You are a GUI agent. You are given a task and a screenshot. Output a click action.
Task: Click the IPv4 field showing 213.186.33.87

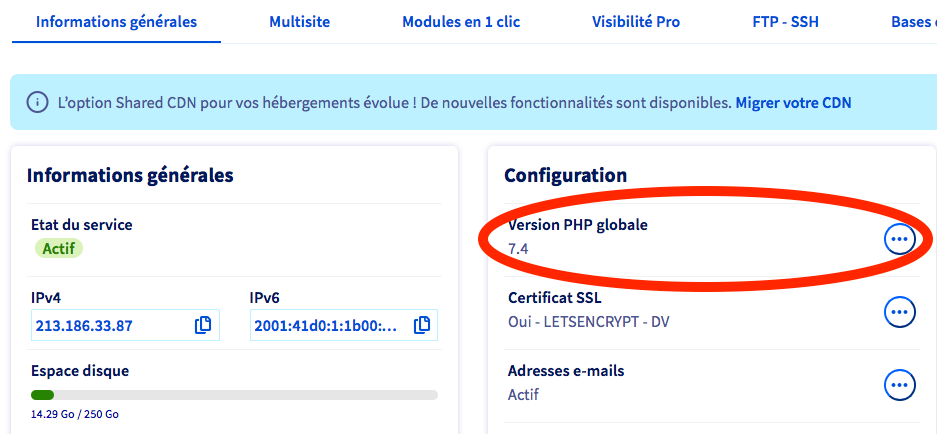click(x=110, y=325)
